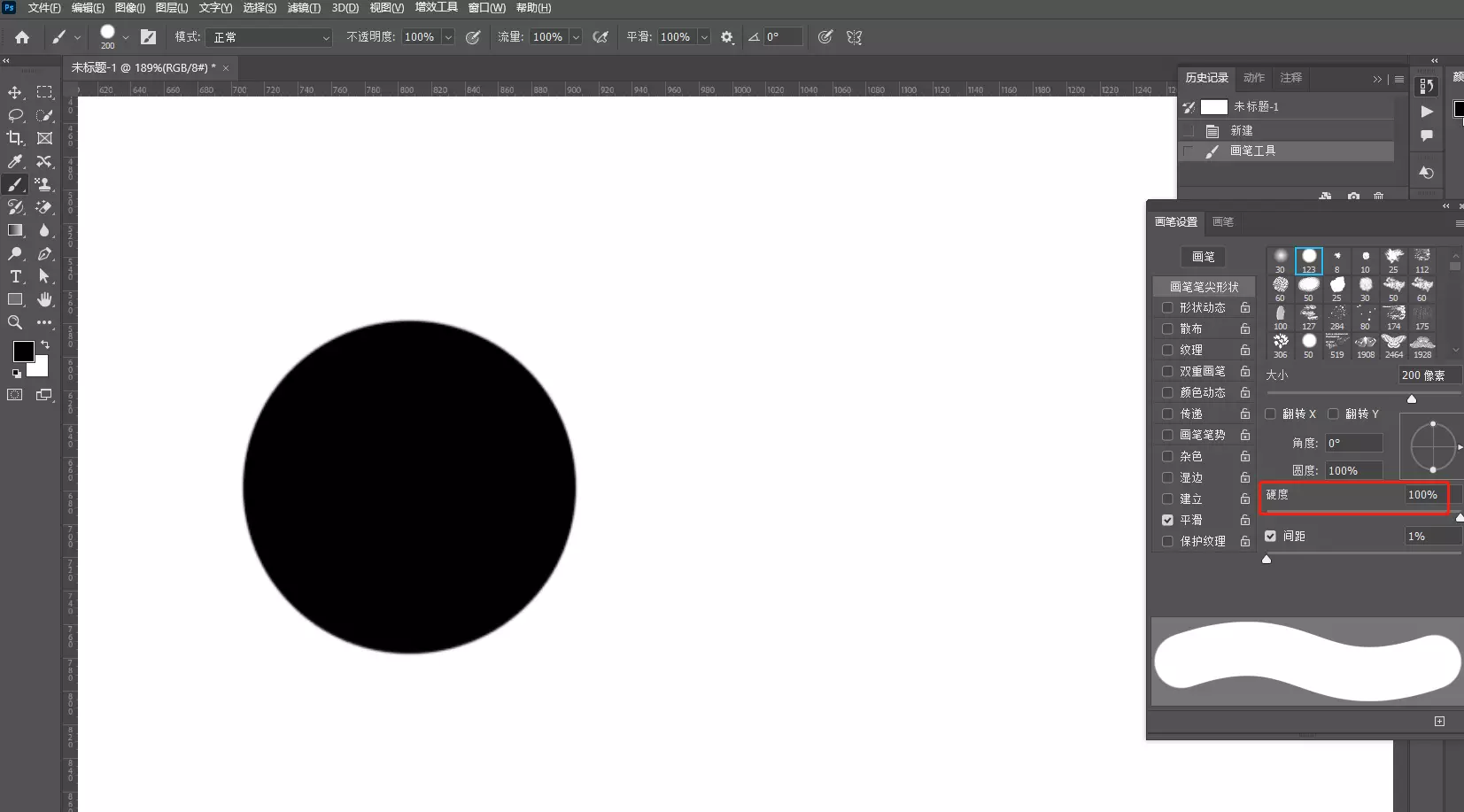
Task: Open the 模式 blend mode dropdown
Action: 269,37
